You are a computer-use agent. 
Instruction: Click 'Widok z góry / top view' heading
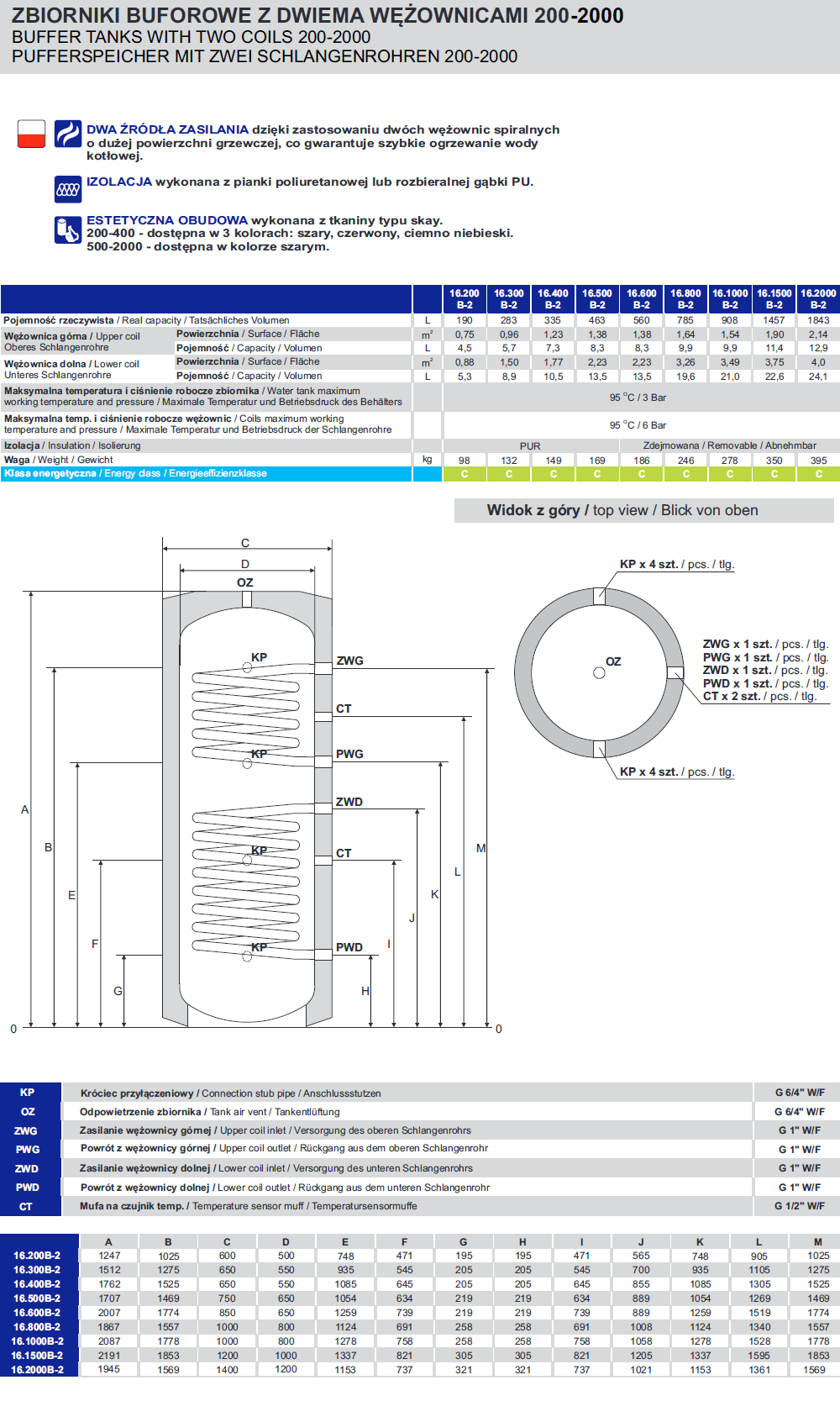pyautogui.click(x=622, y=510)
